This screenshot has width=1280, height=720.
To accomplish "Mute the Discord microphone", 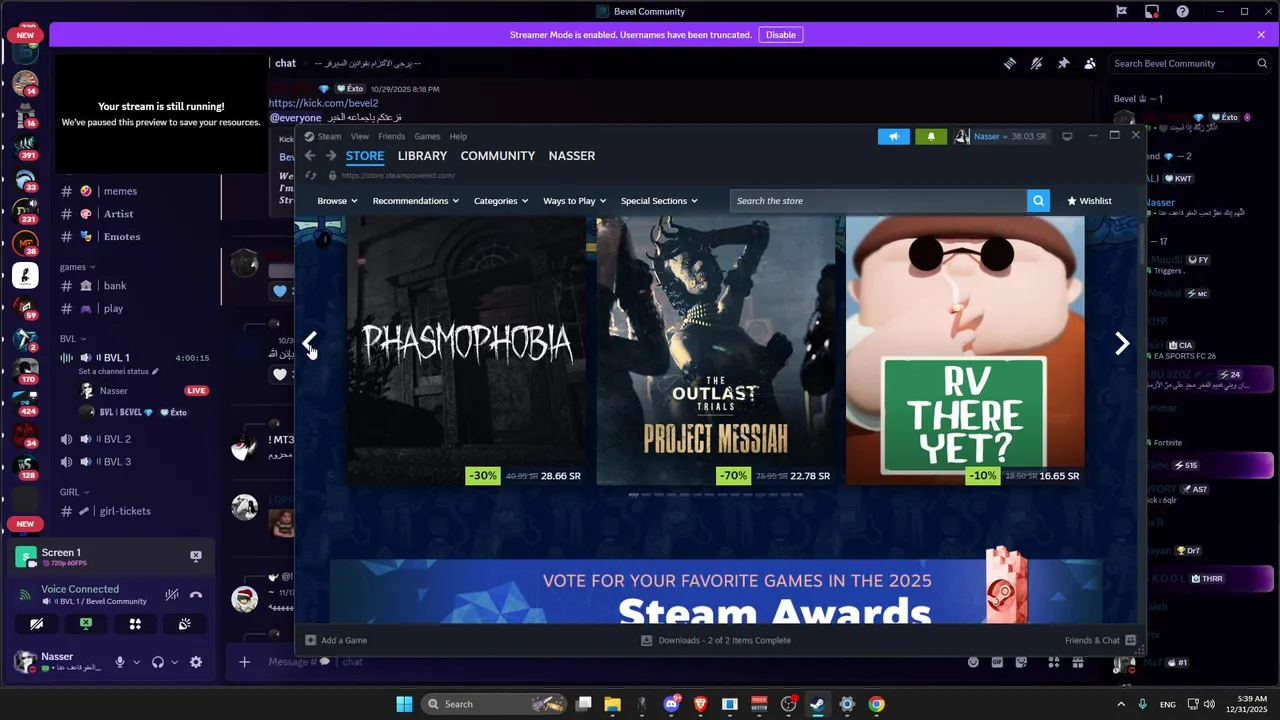I will click(120, 662).
